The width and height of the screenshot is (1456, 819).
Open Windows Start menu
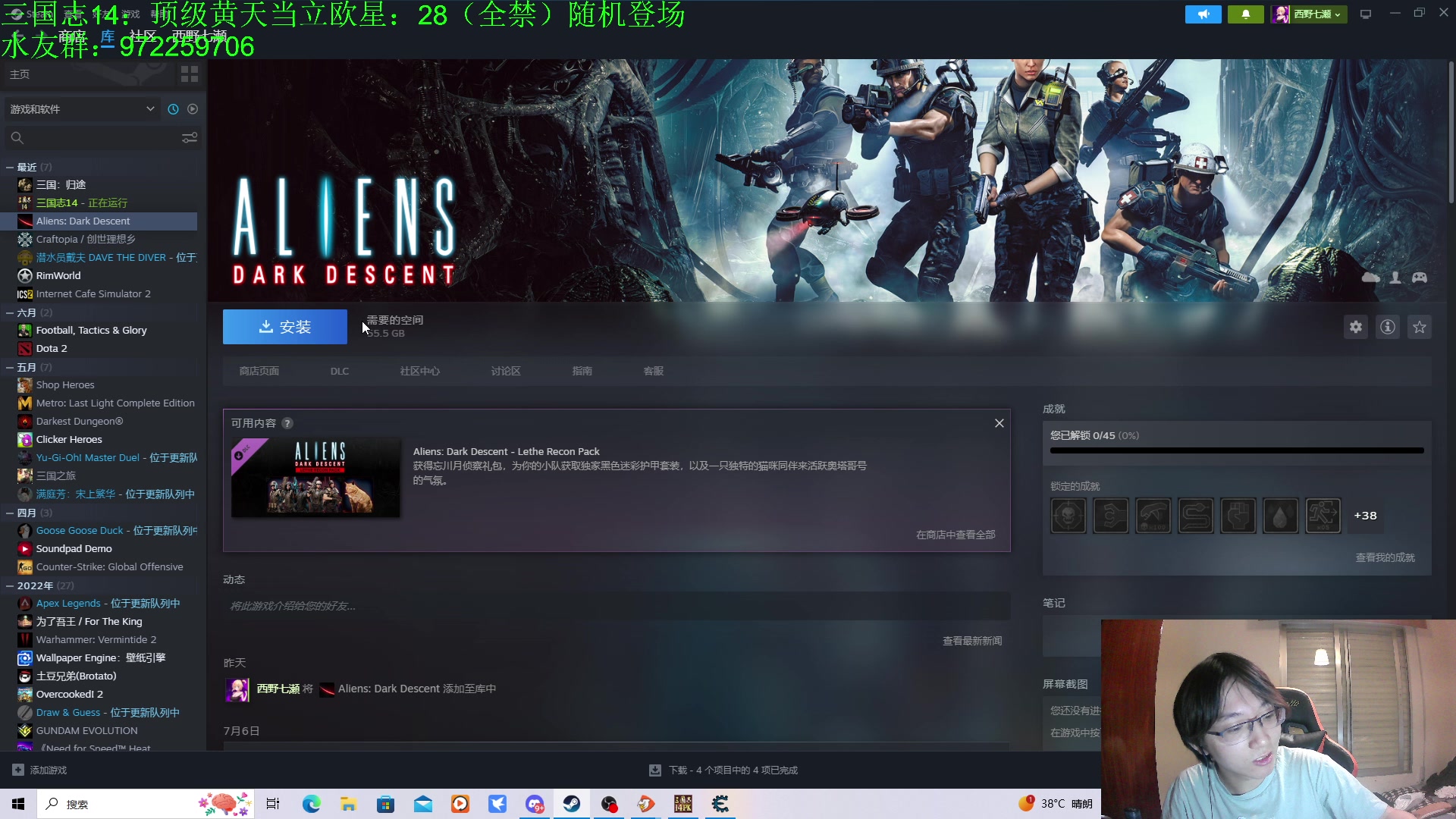18,804
